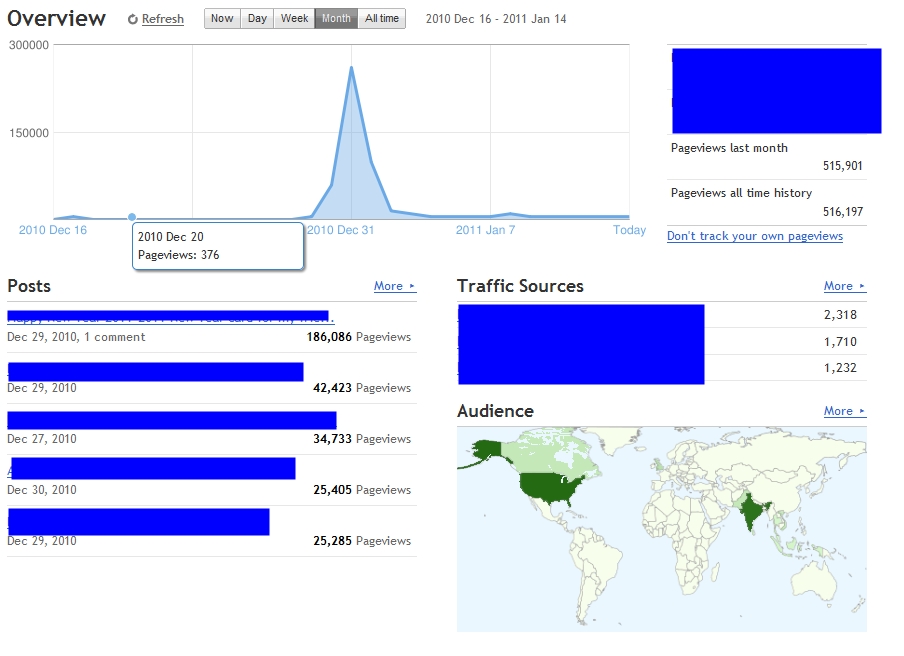Screen dimensions: 904x656
Task: Select the Now time range
Action: coord(222,18)
